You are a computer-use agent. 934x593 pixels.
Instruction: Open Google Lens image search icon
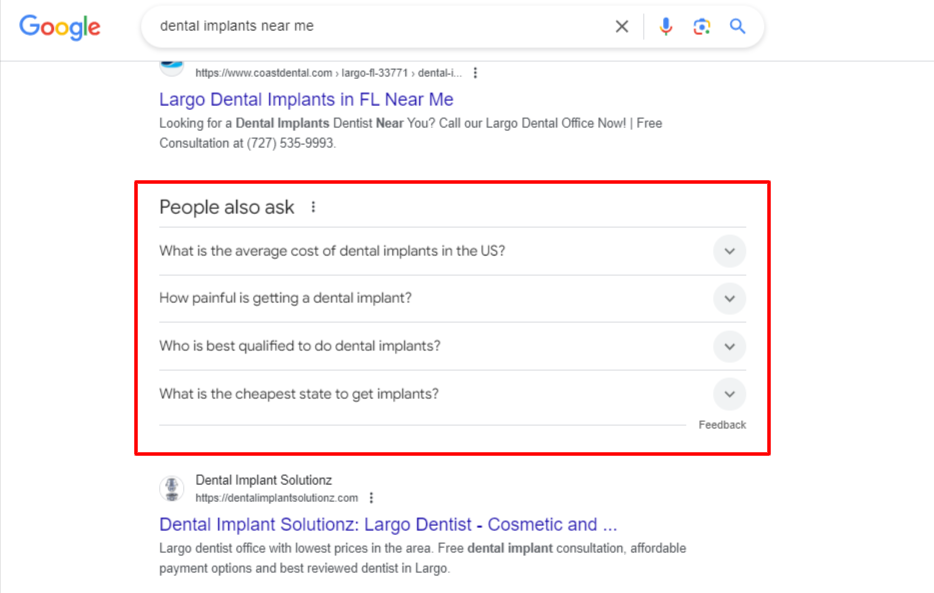(x=701, y=26)
